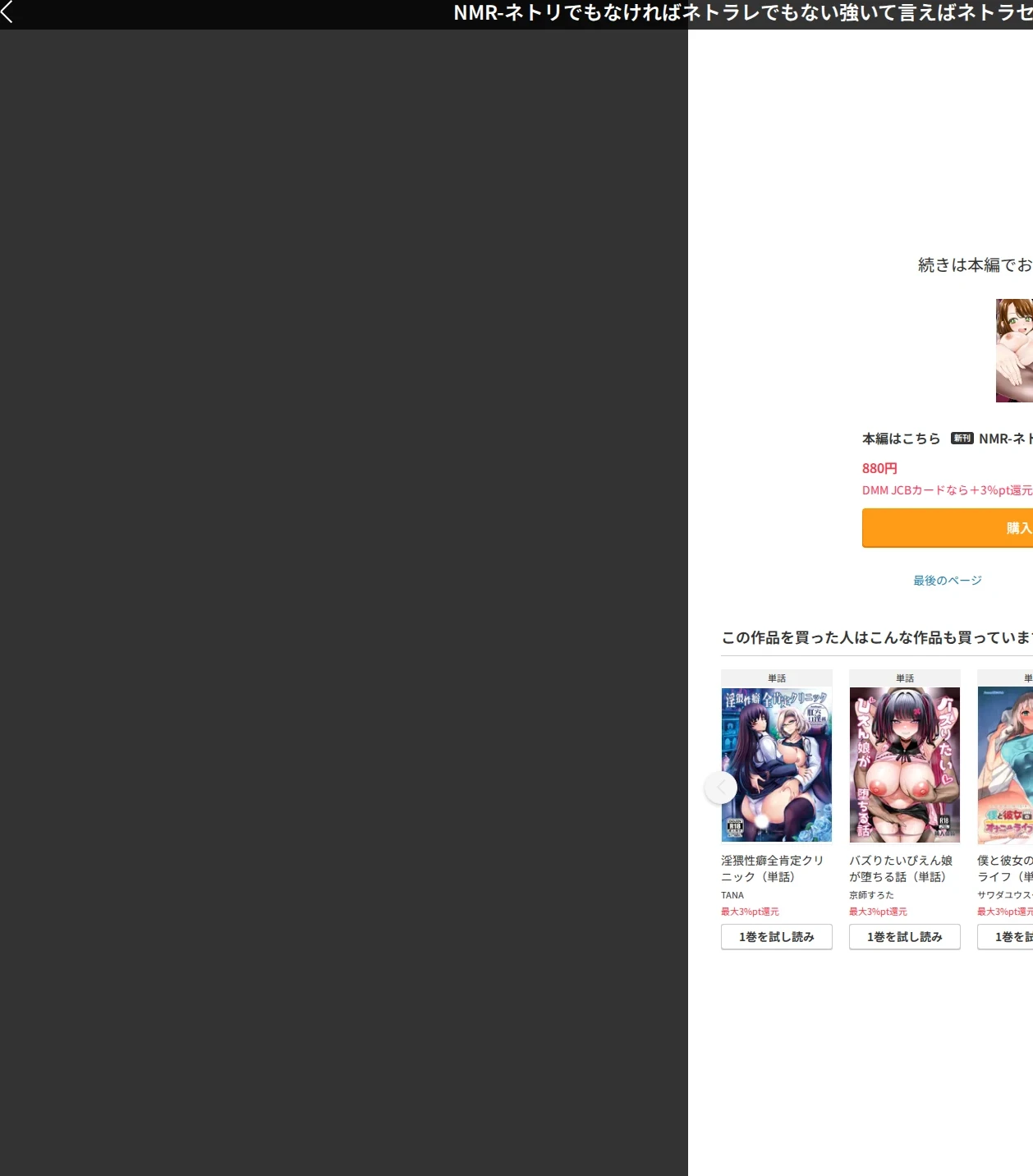1033x1176 pixels.
Task: Click the 僕と彼女の title text
Action: click(x=1005, y=869)
